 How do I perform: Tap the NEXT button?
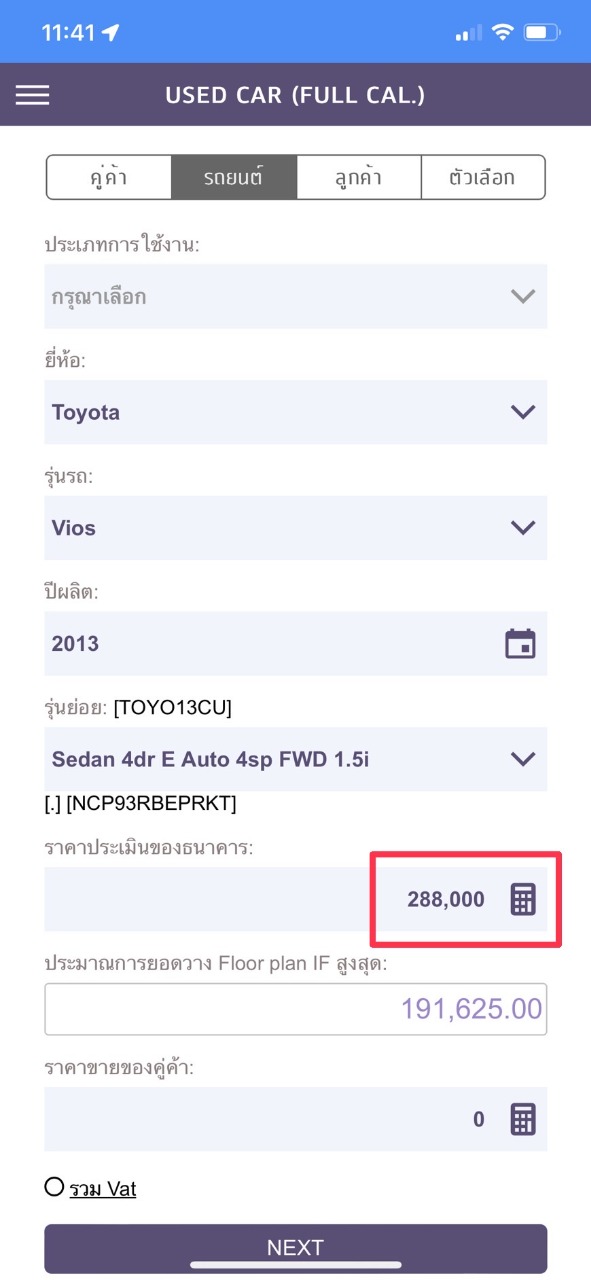tap(295, 1247)
